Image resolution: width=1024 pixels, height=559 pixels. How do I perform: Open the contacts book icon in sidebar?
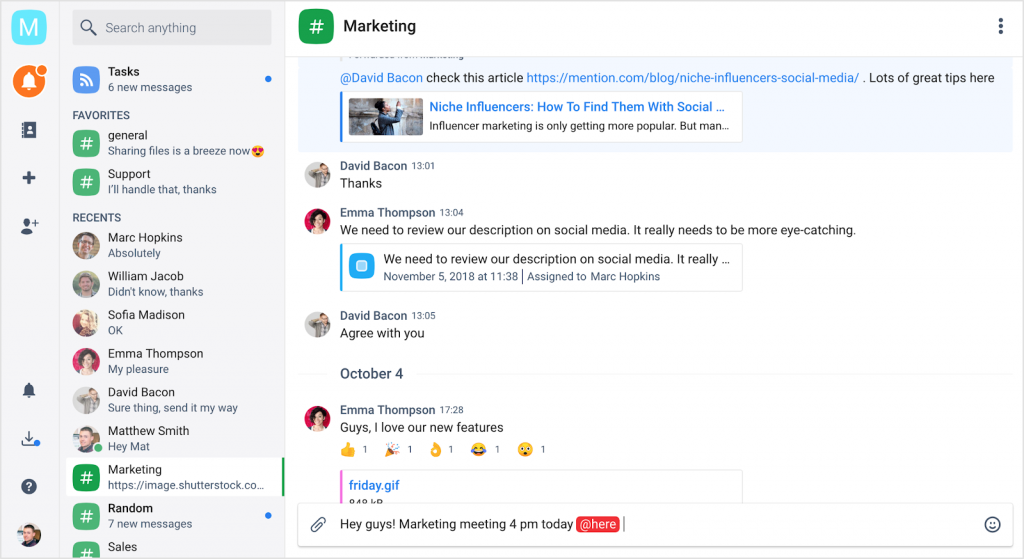29,130
